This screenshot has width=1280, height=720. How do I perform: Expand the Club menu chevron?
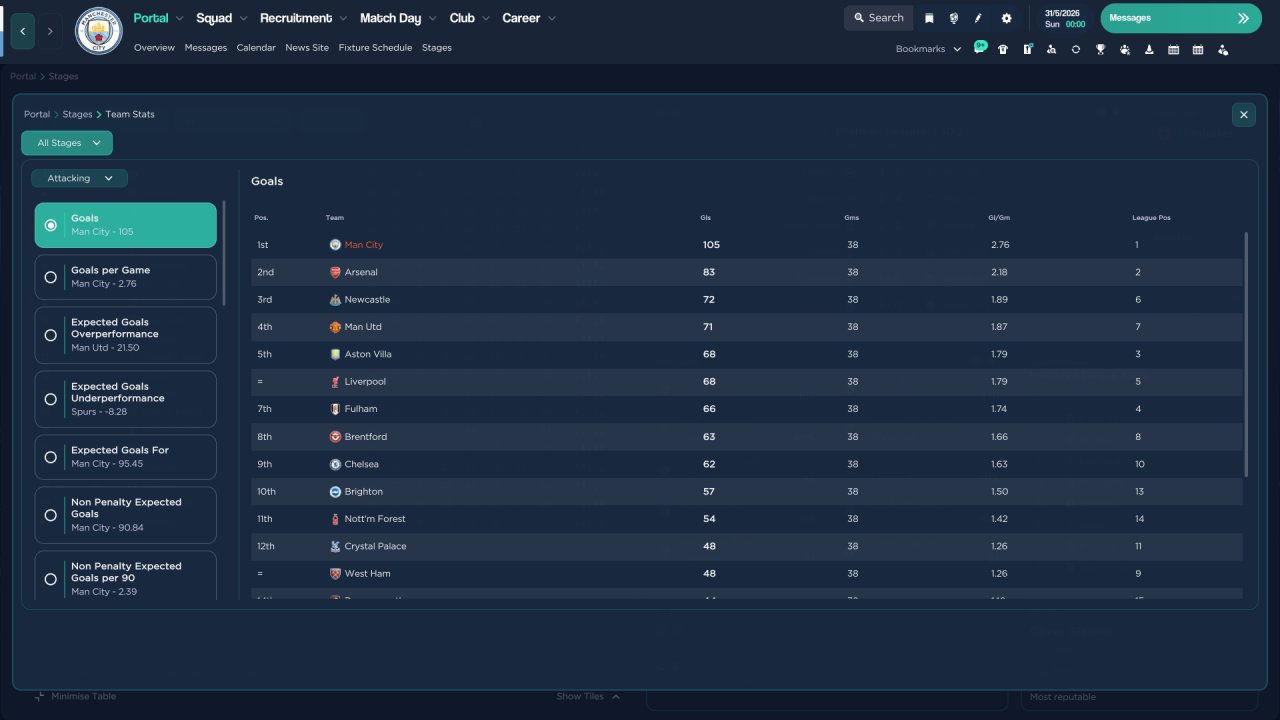[x=485, y=18]
